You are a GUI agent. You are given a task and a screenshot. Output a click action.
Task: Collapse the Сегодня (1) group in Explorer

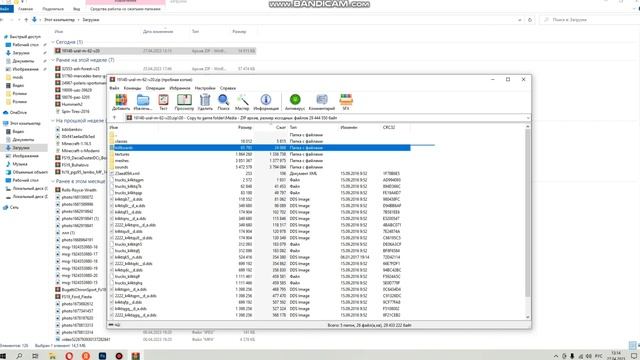(x=53, y=42)
